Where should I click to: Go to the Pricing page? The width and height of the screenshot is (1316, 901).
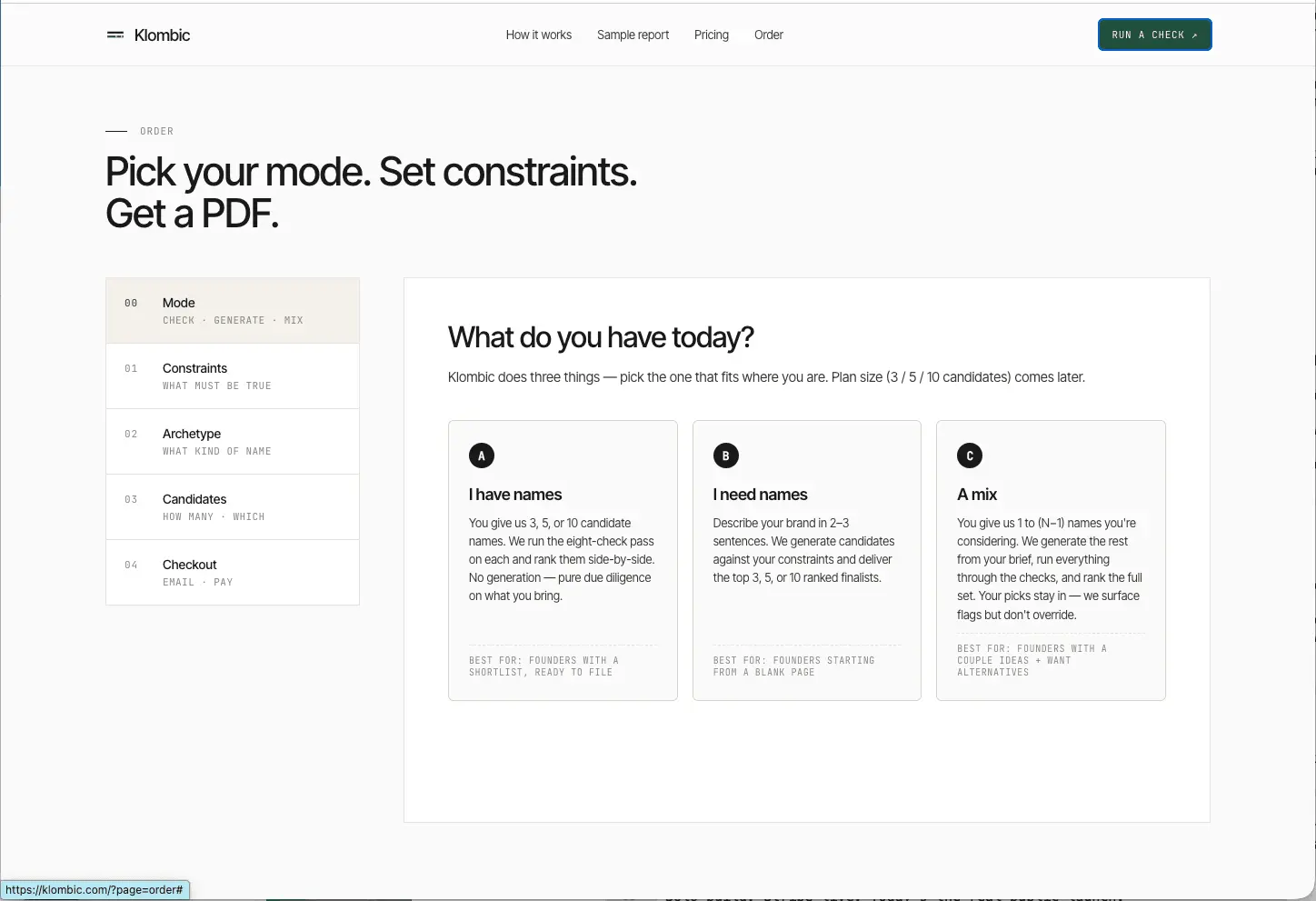[x=712, y=35]
